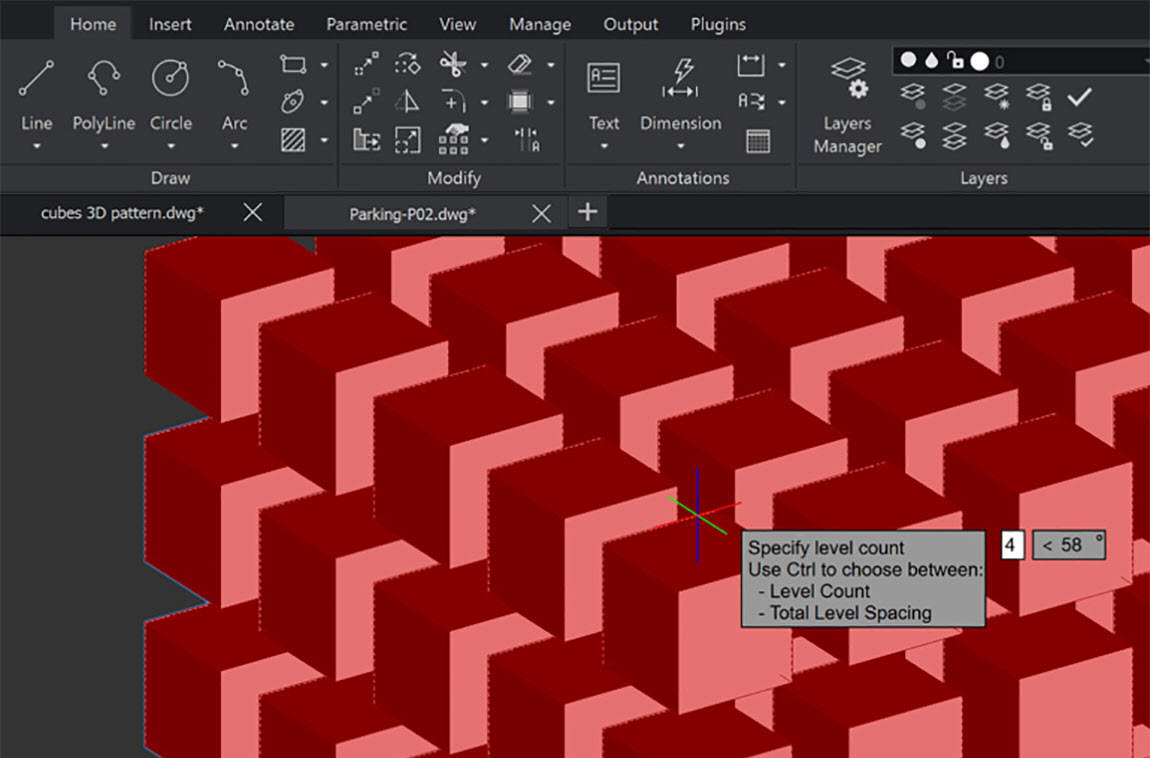
Task: Open the Arc options dropdown arrow
Action: 234,147
